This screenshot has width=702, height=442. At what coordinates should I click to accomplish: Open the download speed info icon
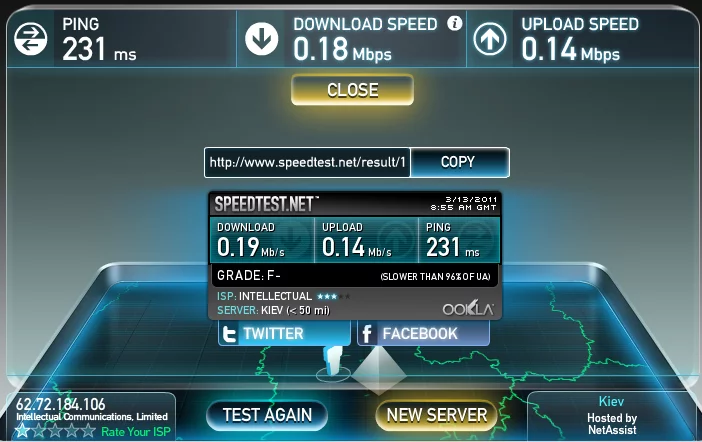click(454, 23)
